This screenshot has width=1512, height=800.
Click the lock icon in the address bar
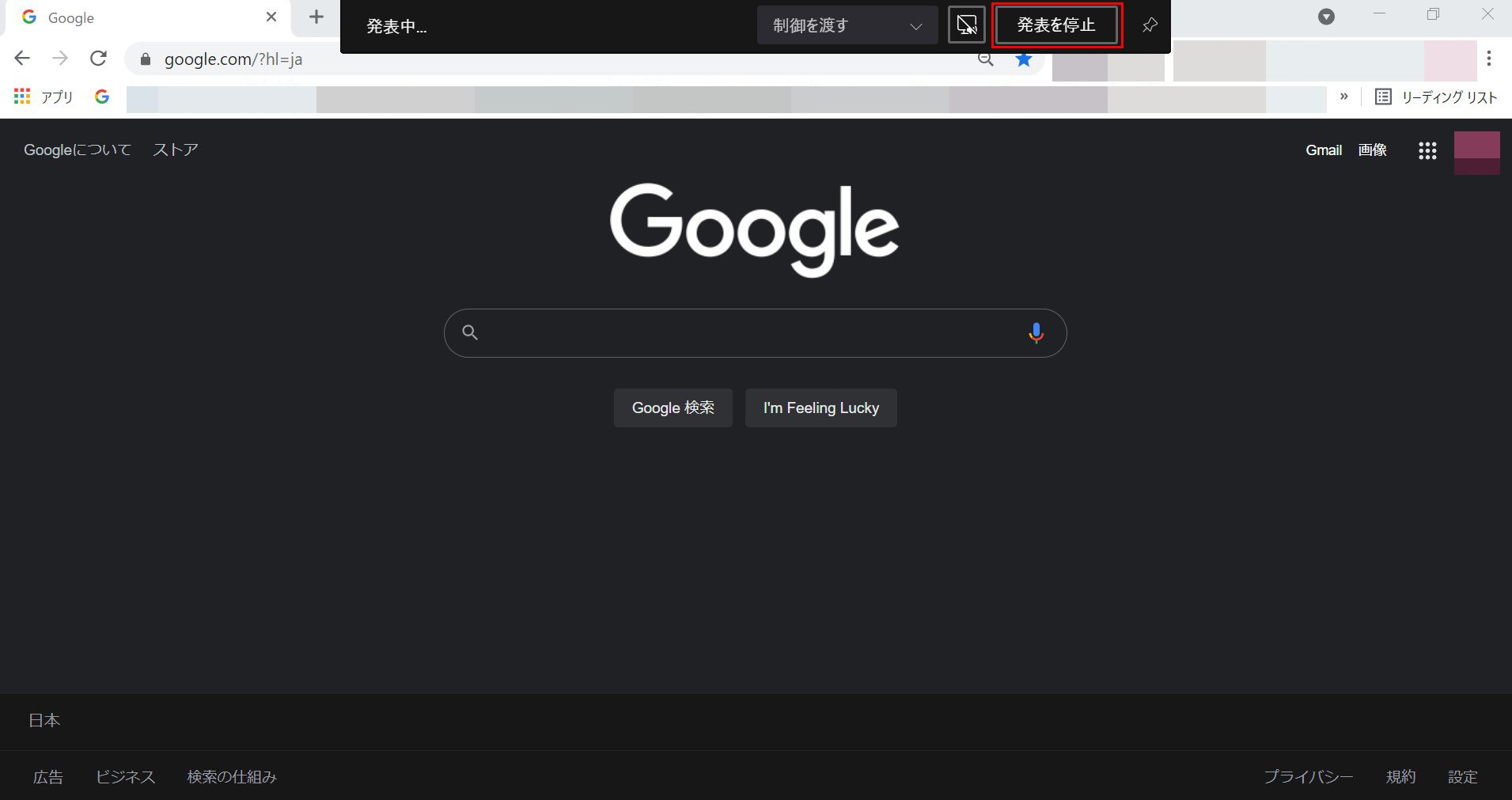coord(145,59)
